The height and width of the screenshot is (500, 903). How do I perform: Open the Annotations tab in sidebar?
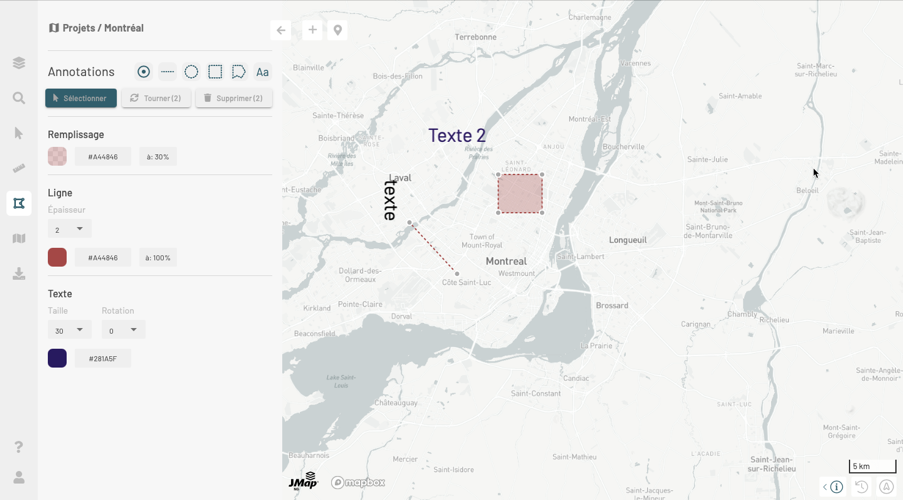[x=19, y=203]
